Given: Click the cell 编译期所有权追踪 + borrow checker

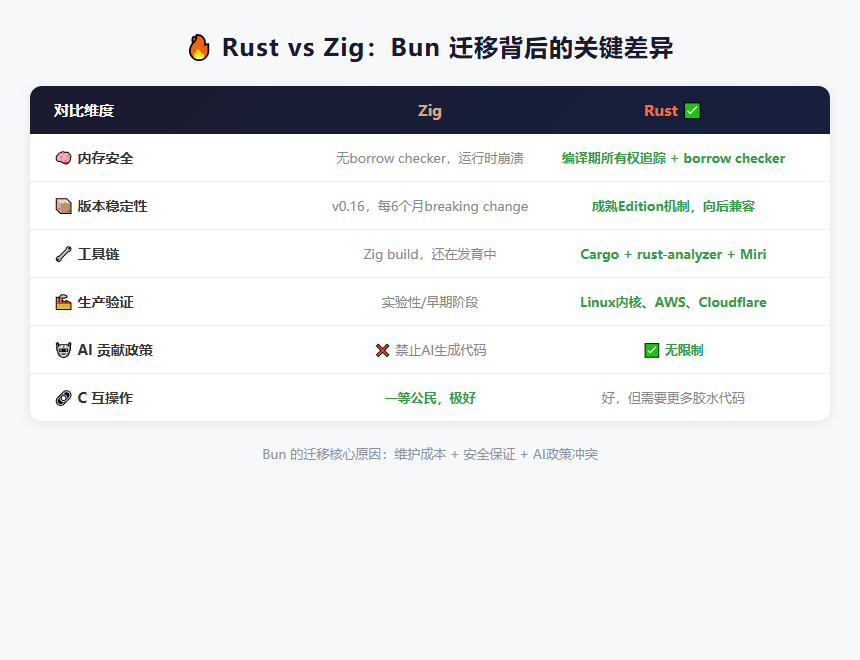Looking at the screenshot, I should coord(673,158).
